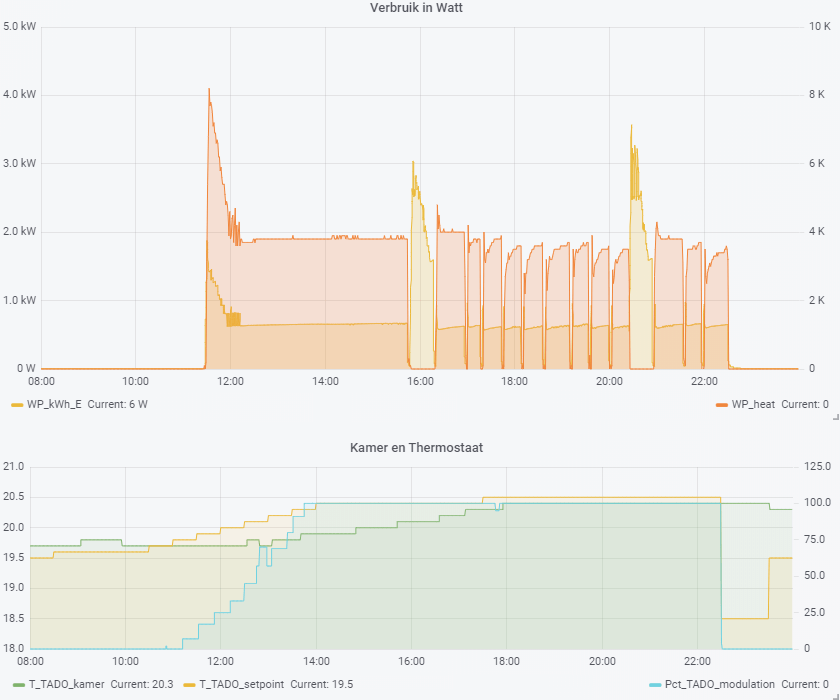Screen dimensions: 840x700
Task: Click the 'Current: 6 W' legend value
Action: pos(117,404)
